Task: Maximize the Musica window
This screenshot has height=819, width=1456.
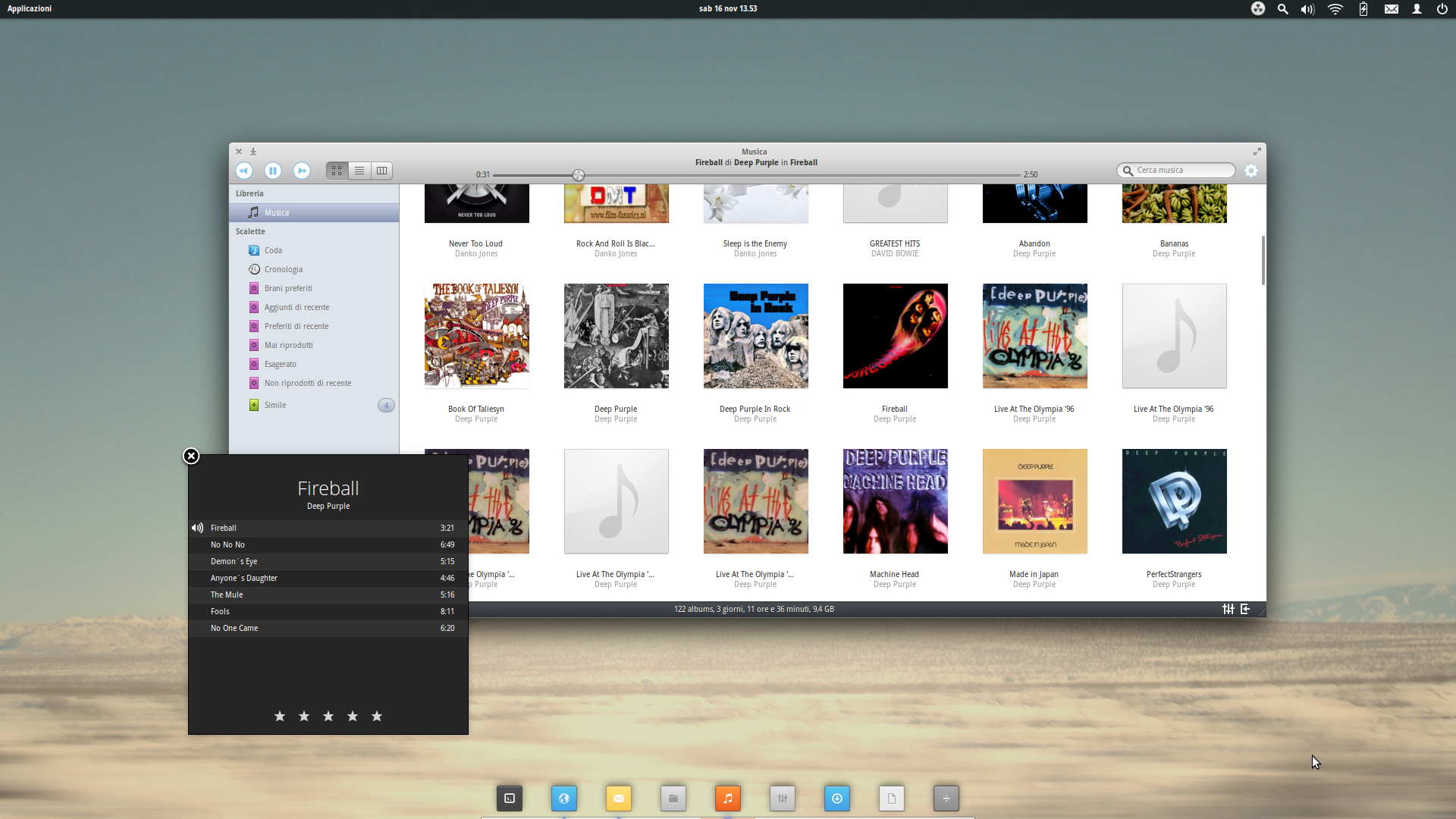Action: point(1257,152)
